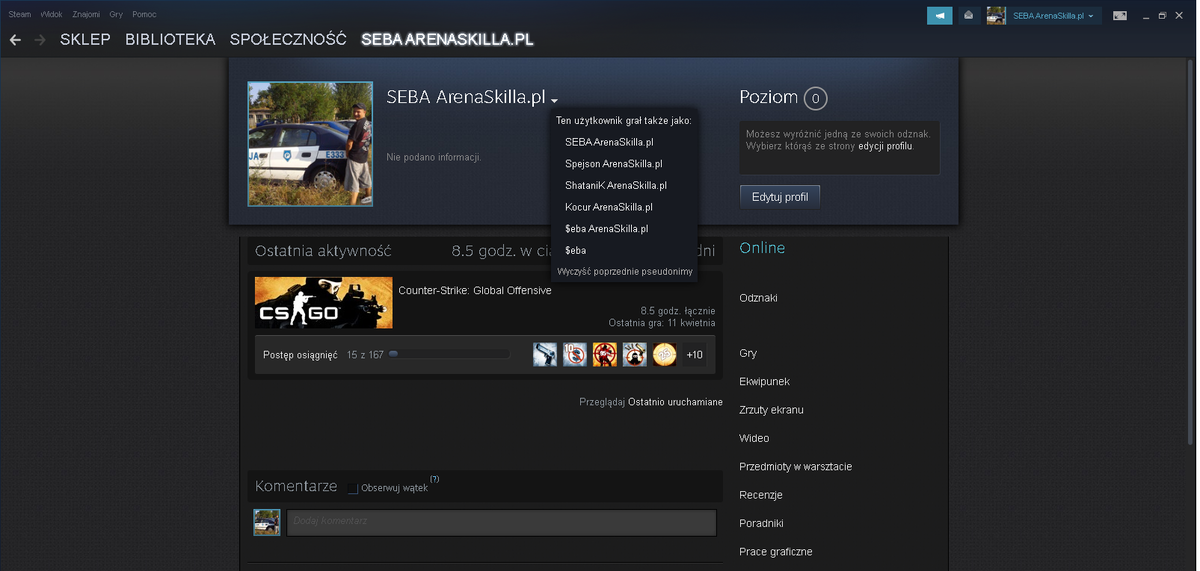The height and width of the screenshot is (571, 1200).
Task: Click the megaphone announcements icon
Action: click(940, 15)
